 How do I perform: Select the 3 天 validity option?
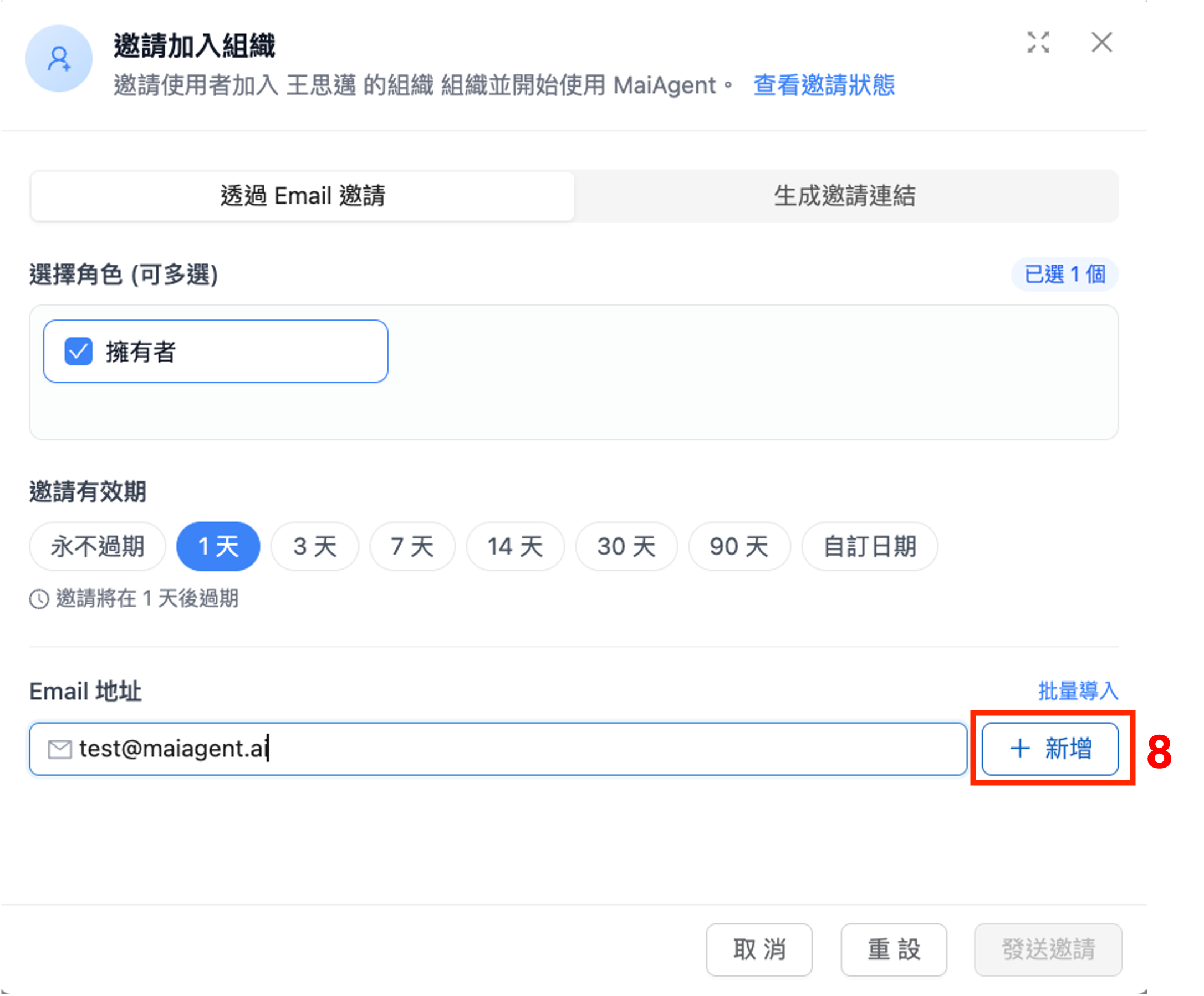pos(315,546)
